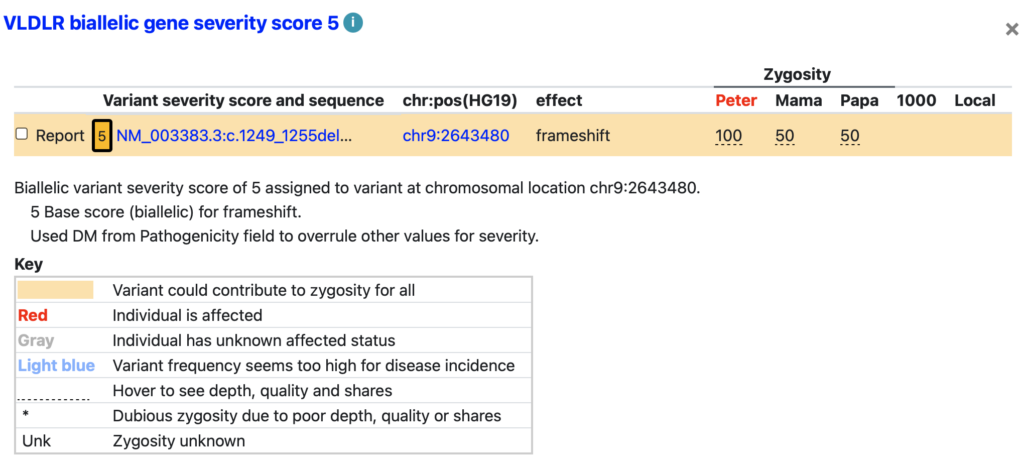This screenshot has width=1024, height=465.
Task: Open the NM_003383.3:c.1249_1255del variant link
Action: [234, 136]
